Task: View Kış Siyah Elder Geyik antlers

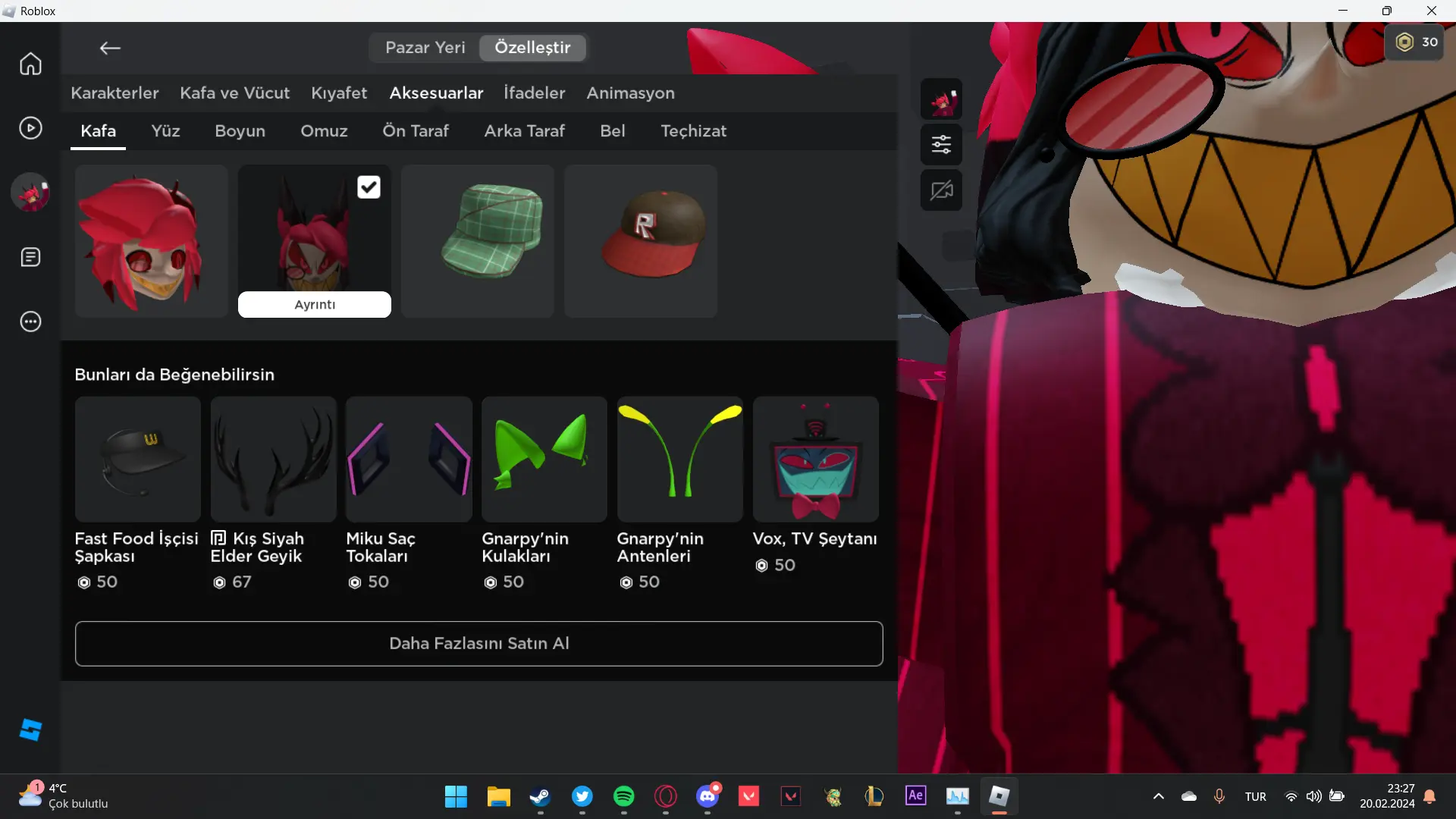Action: (273, 460)
